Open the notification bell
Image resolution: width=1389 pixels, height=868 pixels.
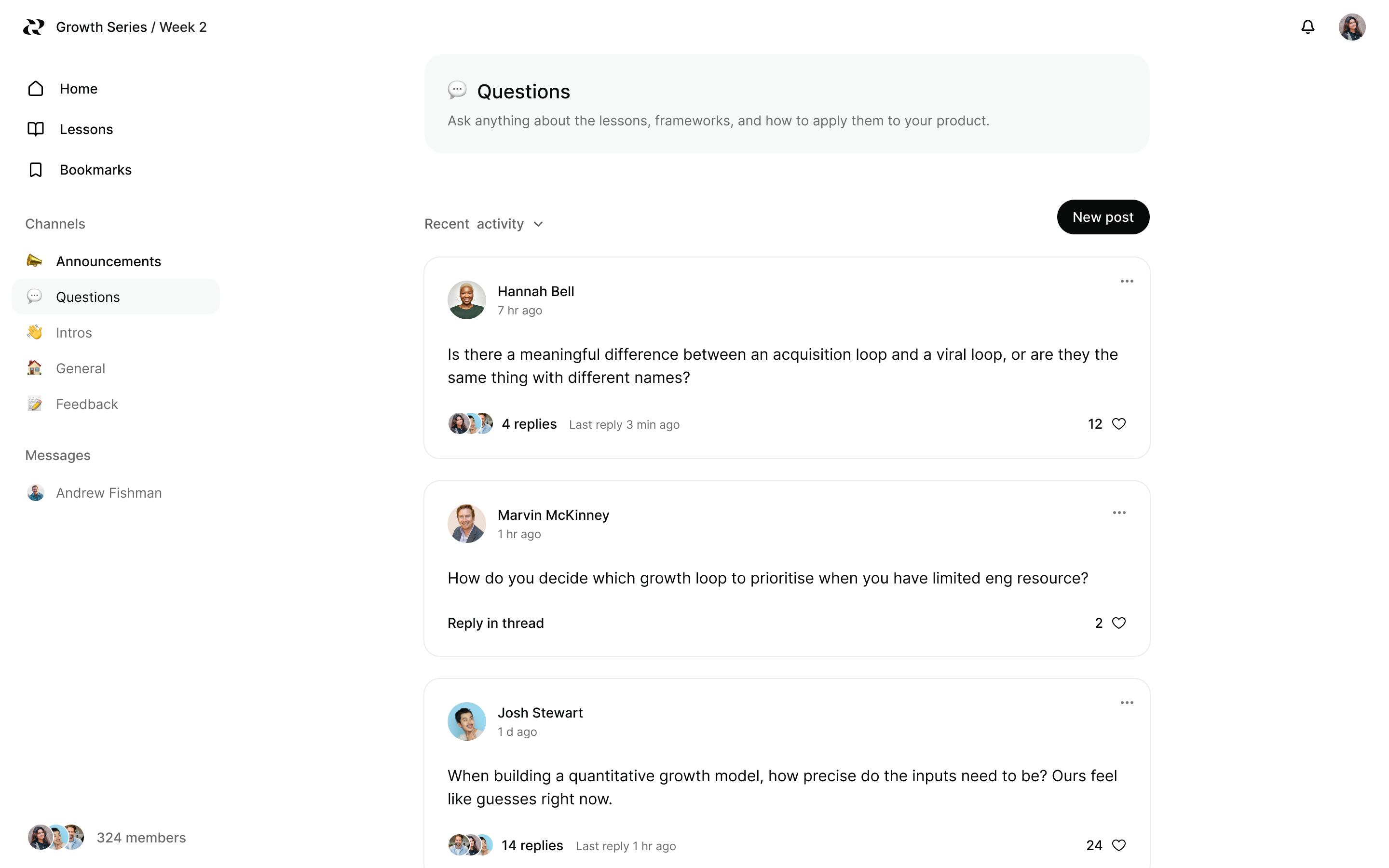[1307, 27]
